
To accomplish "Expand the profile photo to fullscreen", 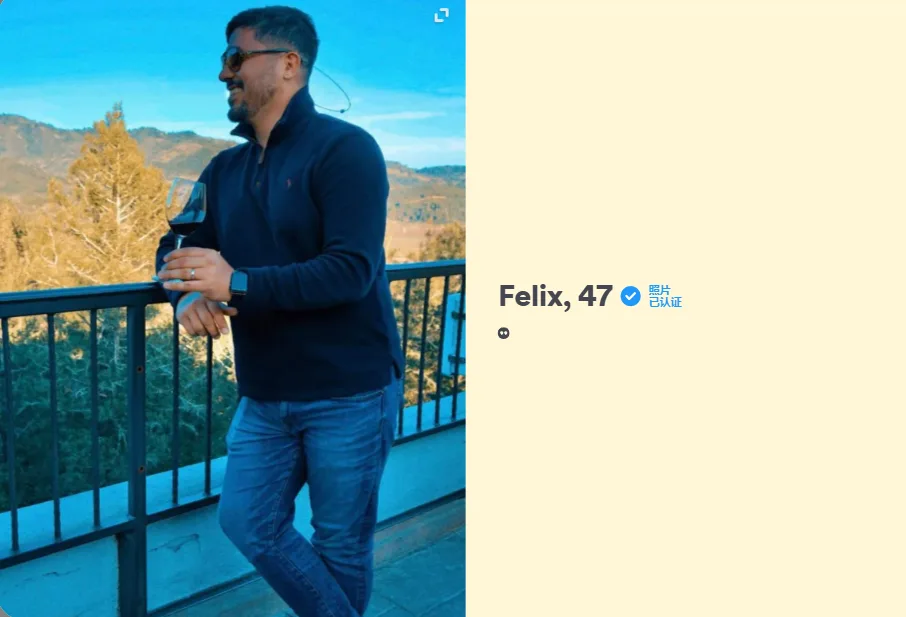I will (441, 15).
